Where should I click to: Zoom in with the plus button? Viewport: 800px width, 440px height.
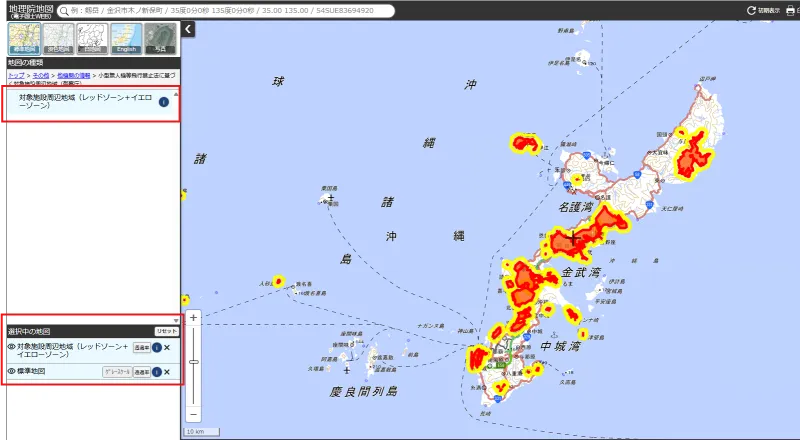[x=193, y=317]
